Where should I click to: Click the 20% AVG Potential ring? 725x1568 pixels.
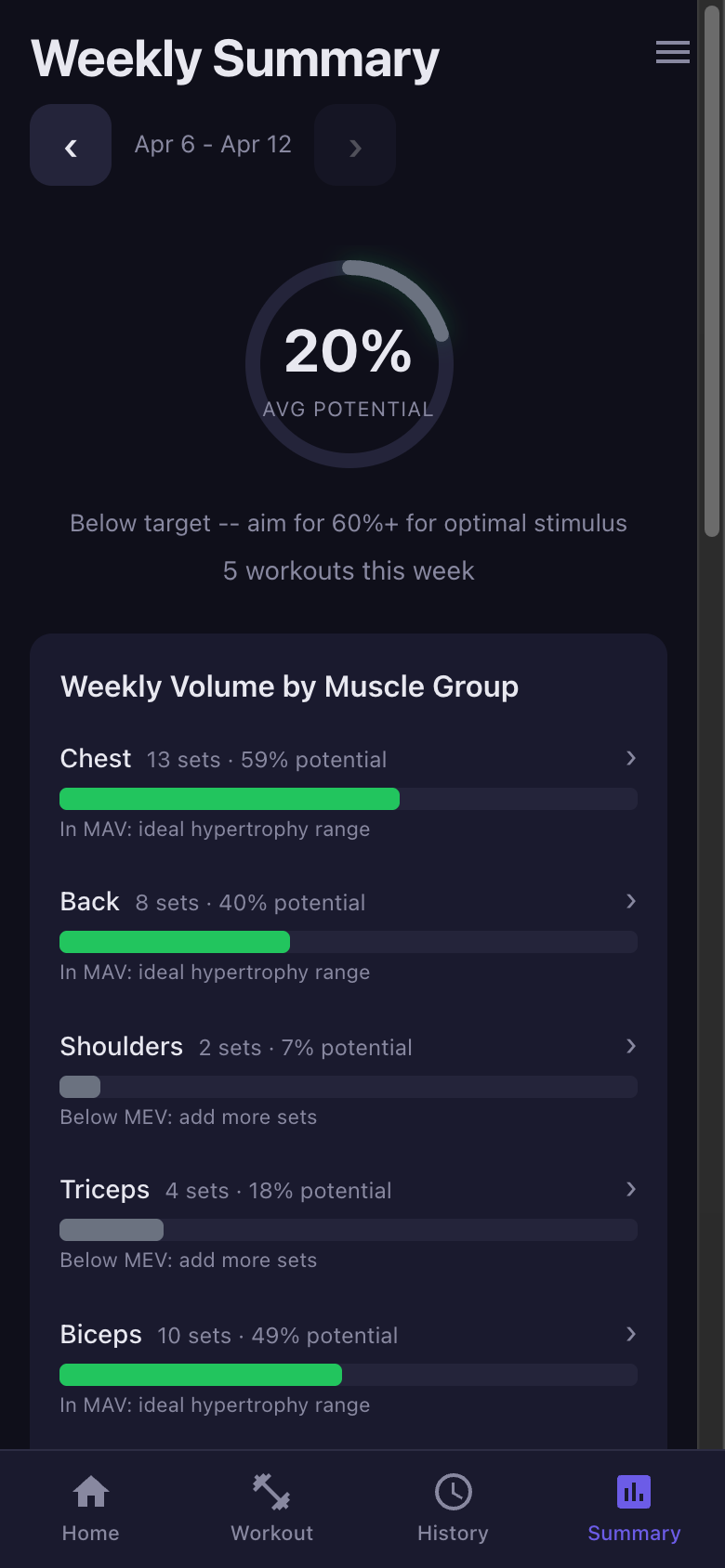(x=348, y=362)
